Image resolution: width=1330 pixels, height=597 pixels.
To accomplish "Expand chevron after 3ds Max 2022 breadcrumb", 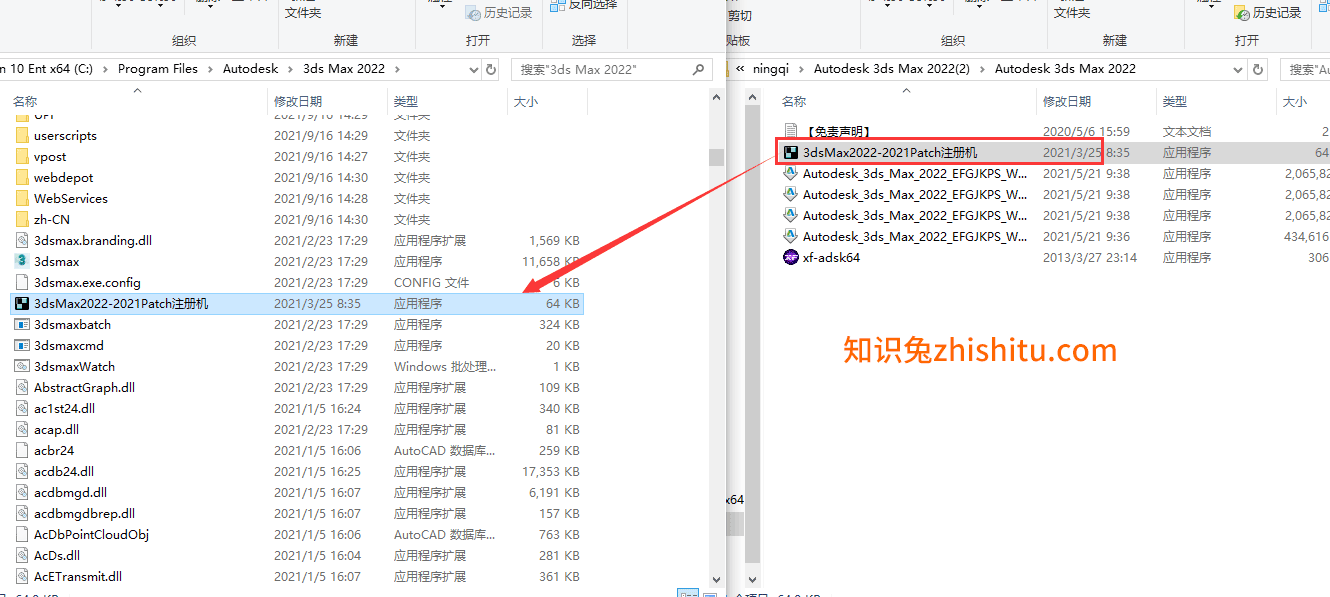I will click(x=397, y=70).
